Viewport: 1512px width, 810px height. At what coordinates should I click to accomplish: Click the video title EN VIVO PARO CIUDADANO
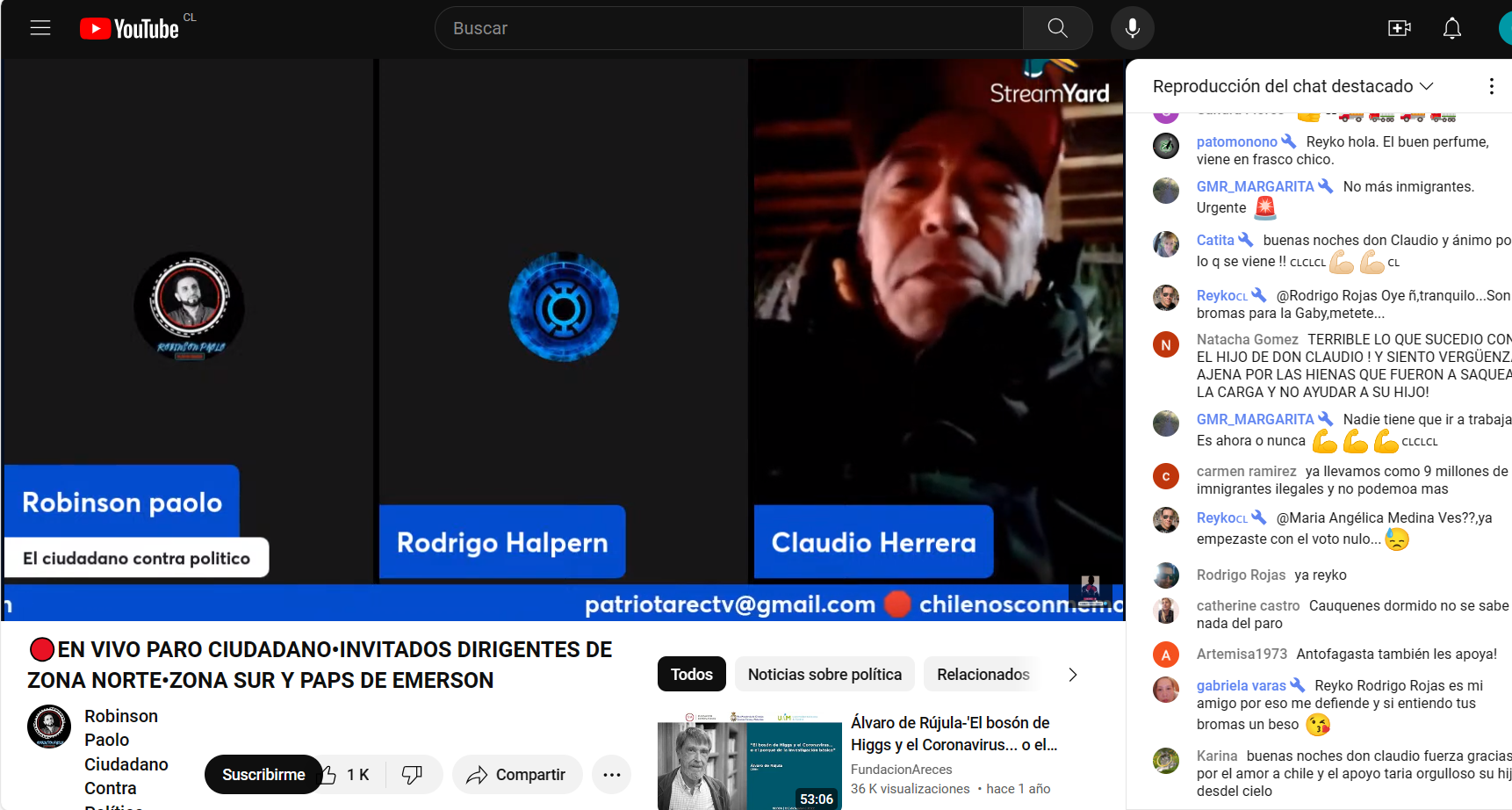coord(320,665)
